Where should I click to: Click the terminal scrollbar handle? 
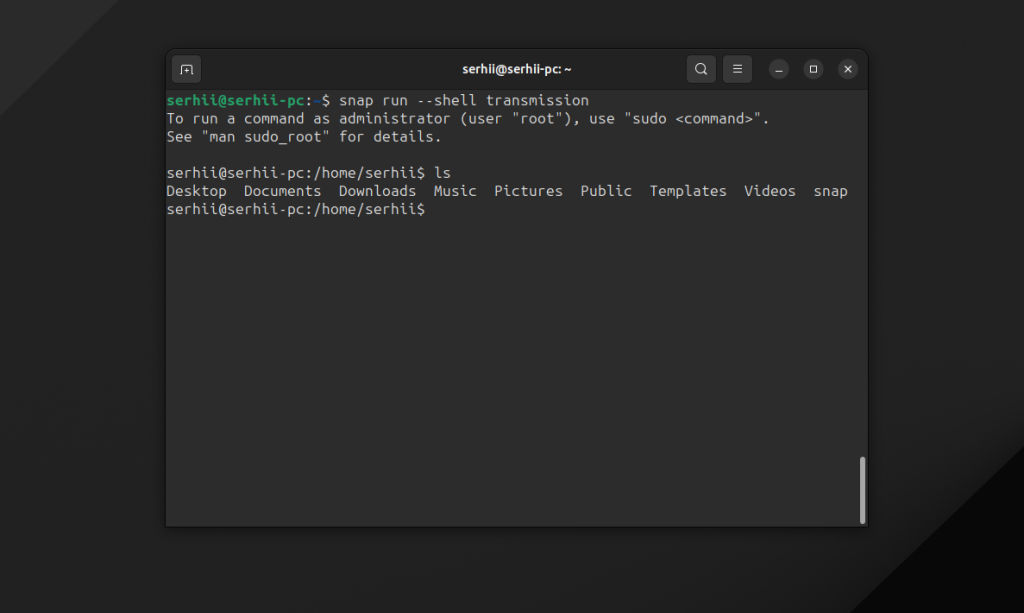(862, 490)
